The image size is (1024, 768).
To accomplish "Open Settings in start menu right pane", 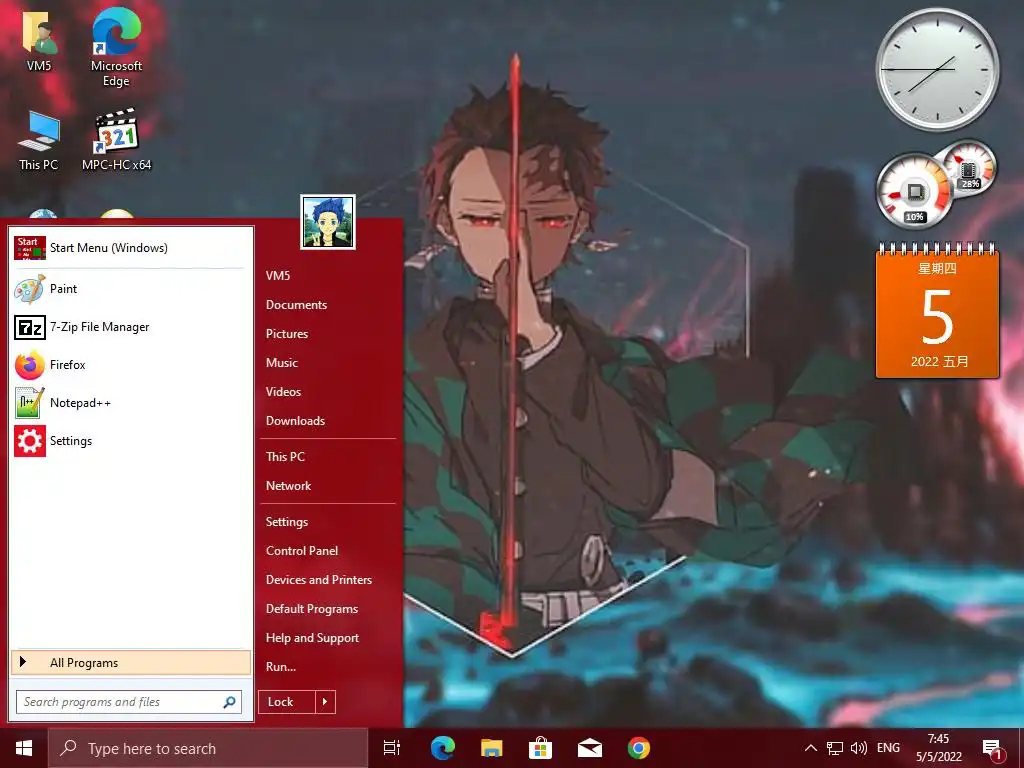I will [x=287, y=522].
